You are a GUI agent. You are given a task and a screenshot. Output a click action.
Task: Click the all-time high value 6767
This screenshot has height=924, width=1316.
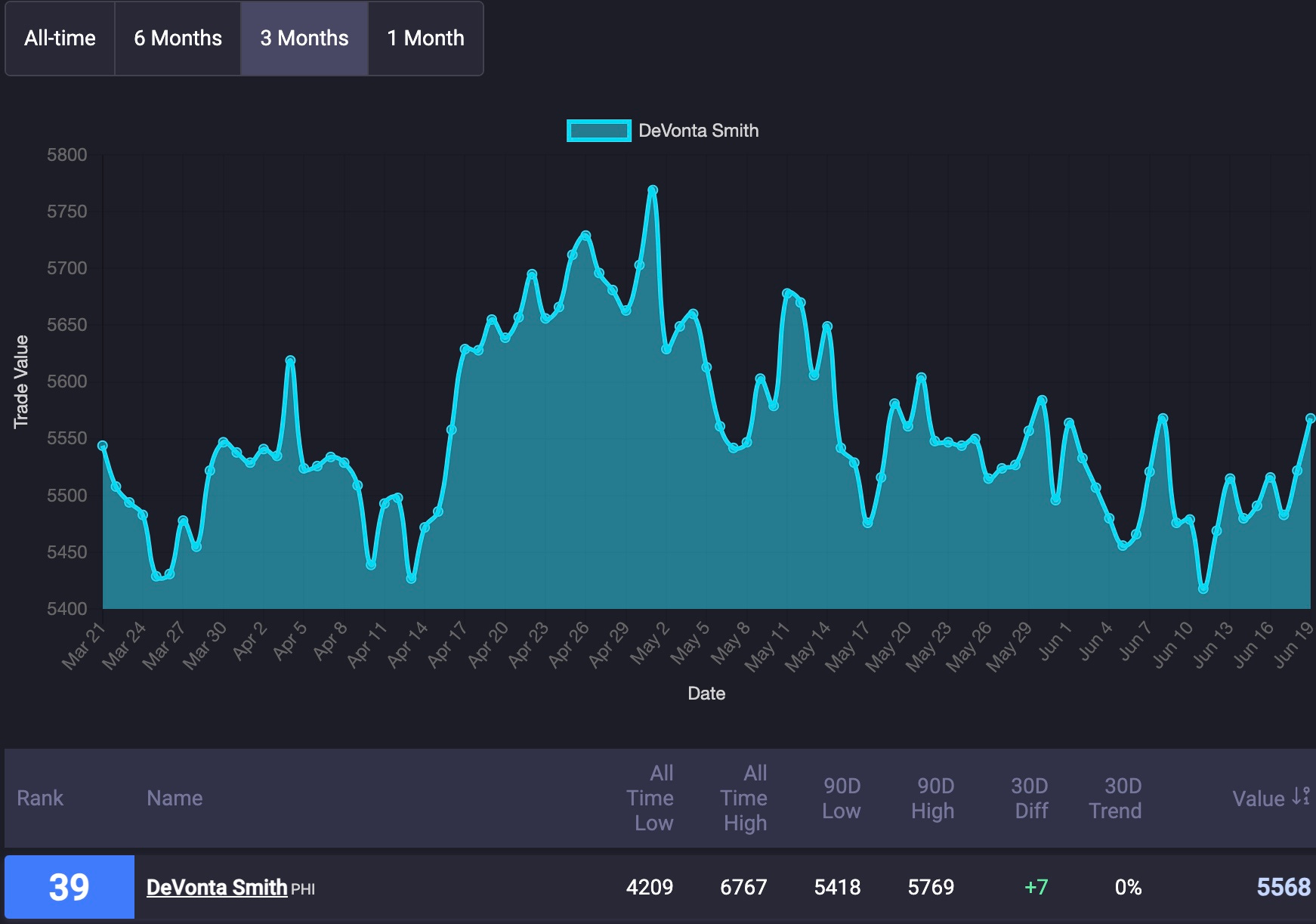pos(743,887)
